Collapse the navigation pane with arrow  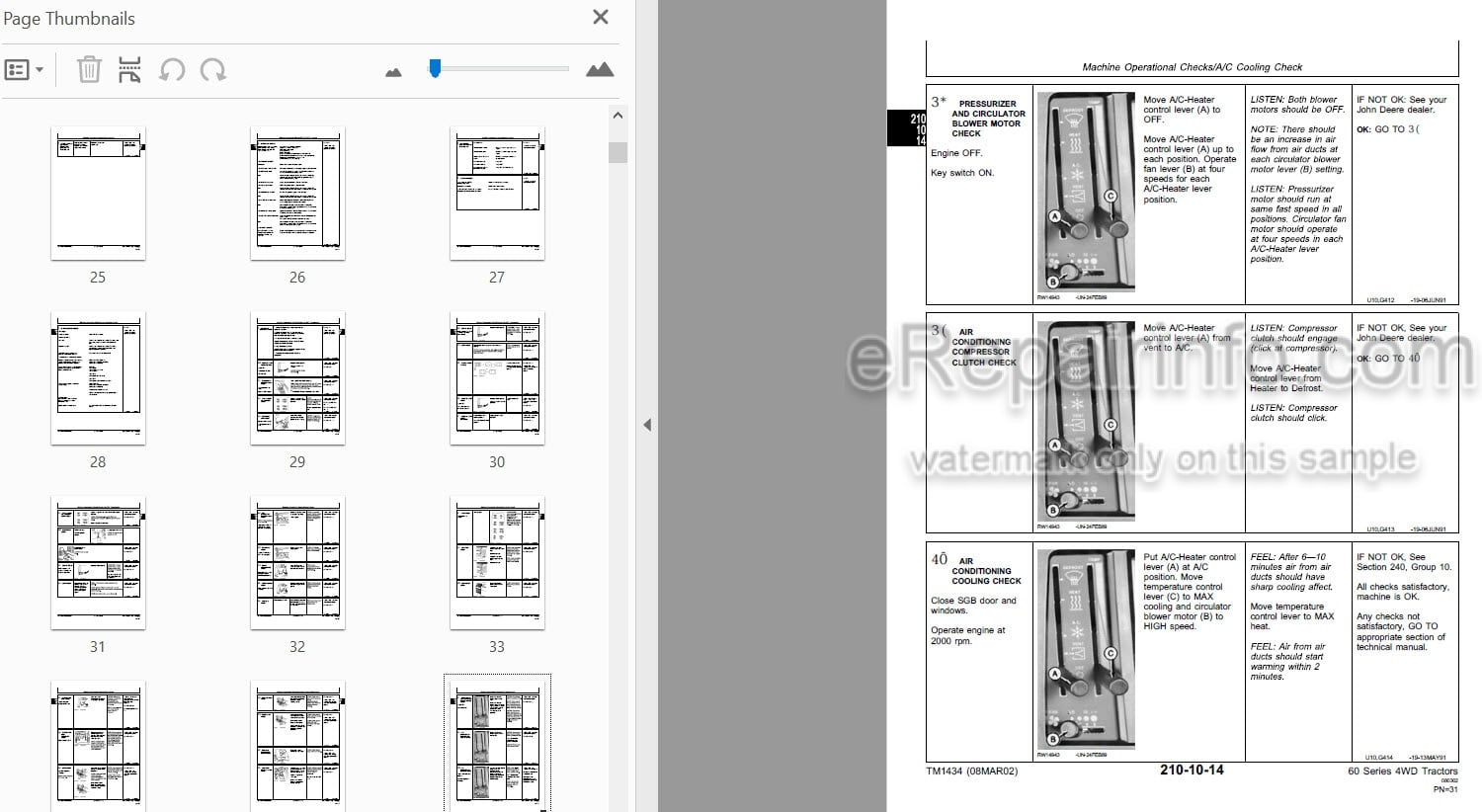pyautogui.click(x=647, y=425)
